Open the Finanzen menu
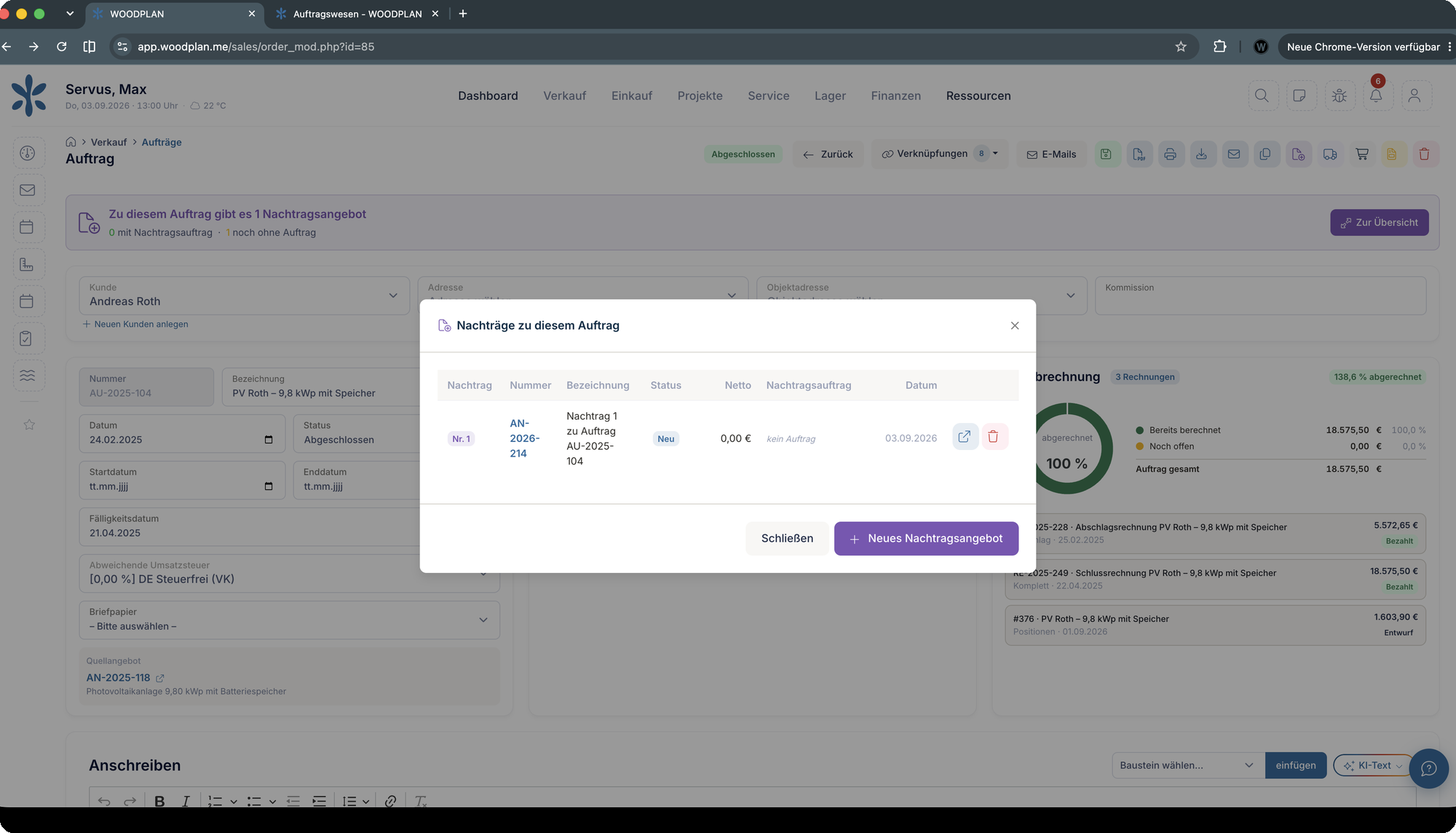 tap(895, 95)
